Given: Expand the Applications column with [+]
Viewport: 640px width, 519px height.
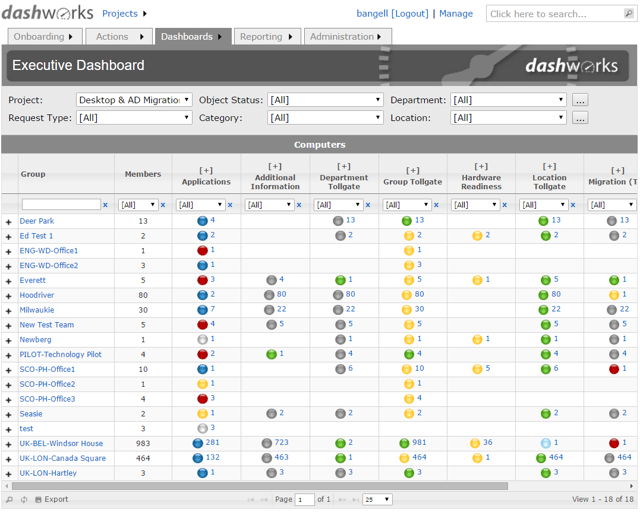Looking at the screenshot, I should [x=206, y=171].
